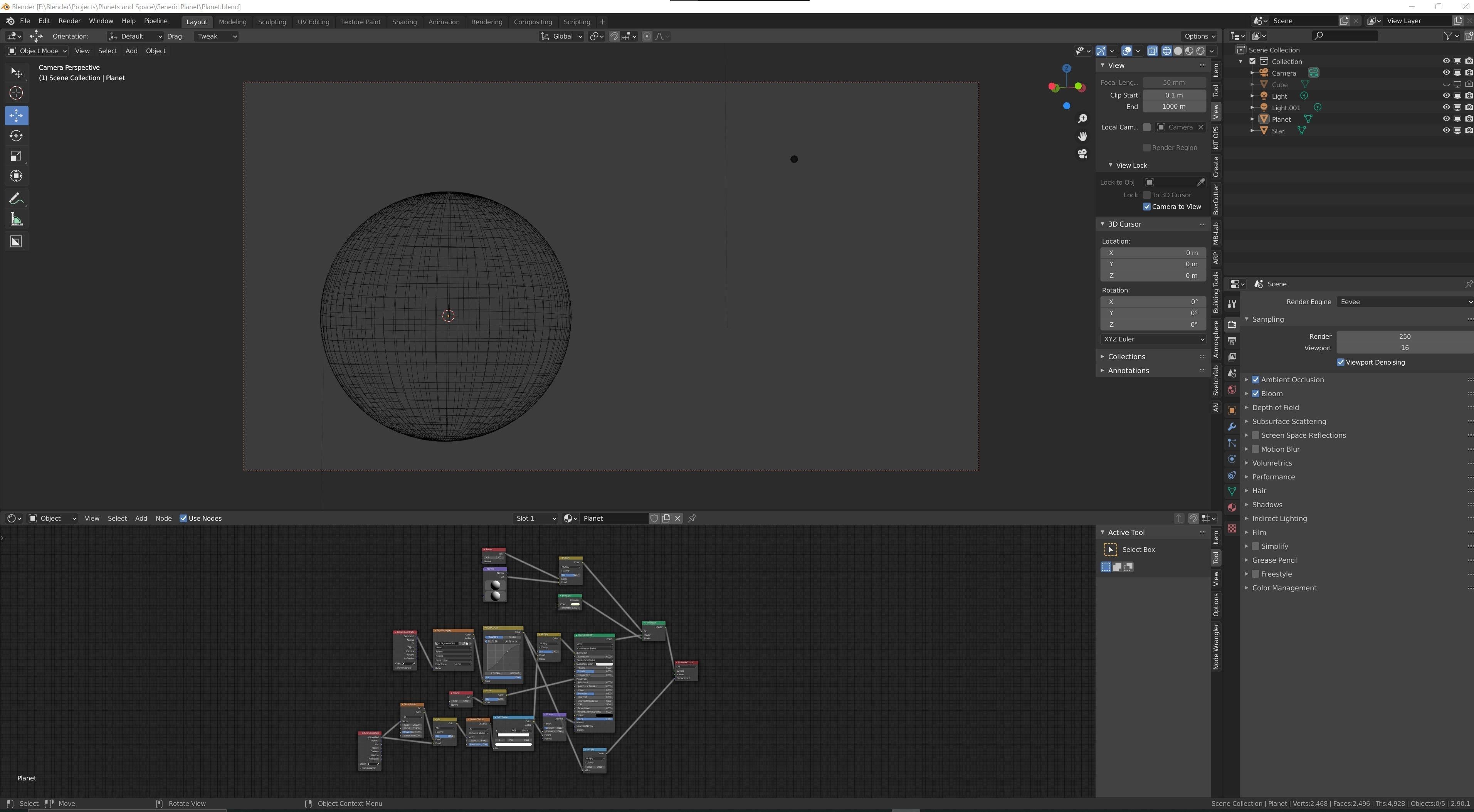
Task: Switch to the Shading workspace tab
Action: [404, 22]
